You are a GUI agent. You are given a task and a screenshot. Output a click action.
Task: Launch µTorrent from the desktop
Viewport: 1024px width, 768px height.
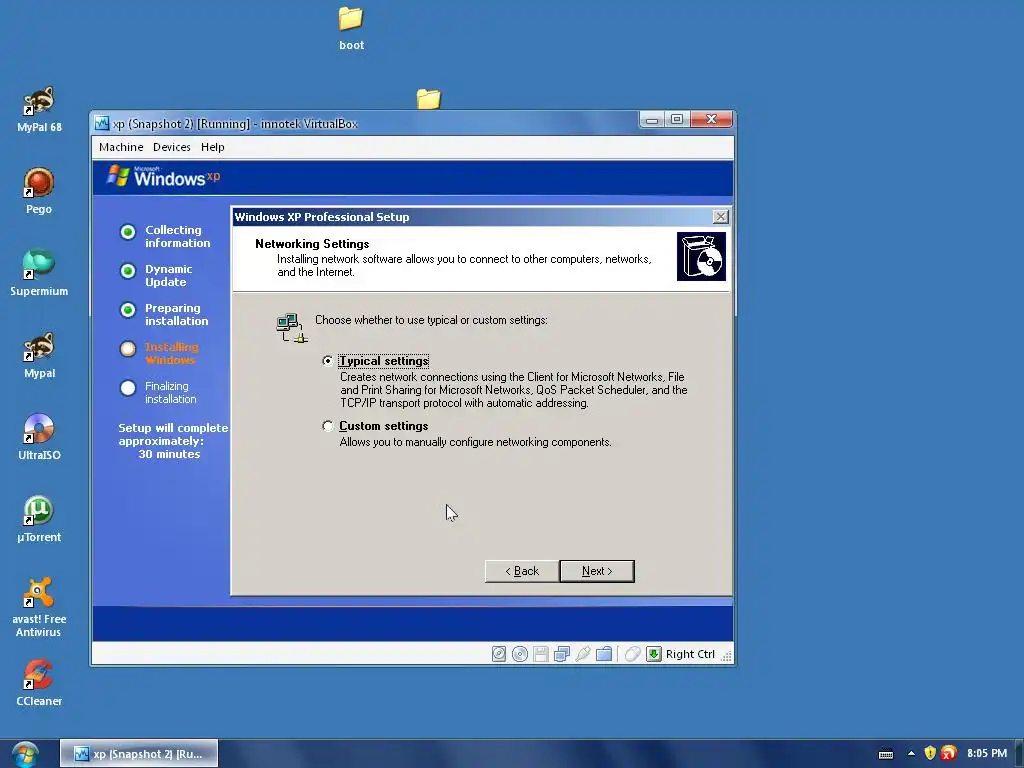click(39, 519)
